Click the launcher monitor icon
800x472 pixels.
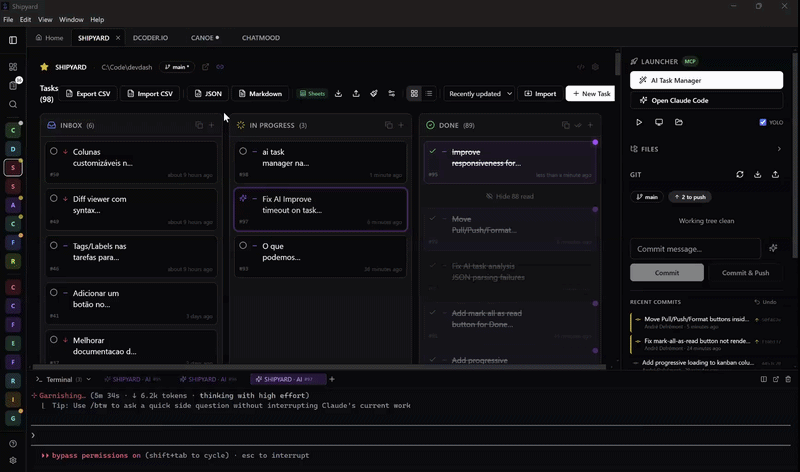(659, 122)
